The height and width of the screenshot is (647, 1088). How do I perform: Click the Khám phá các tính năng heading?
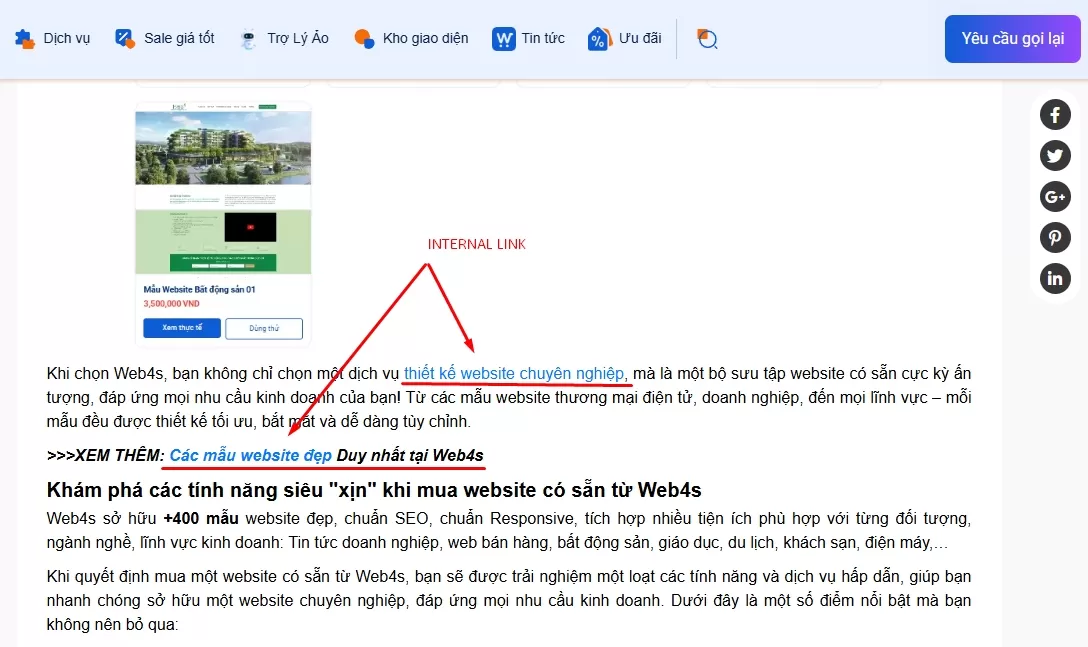tap(374, 490)
